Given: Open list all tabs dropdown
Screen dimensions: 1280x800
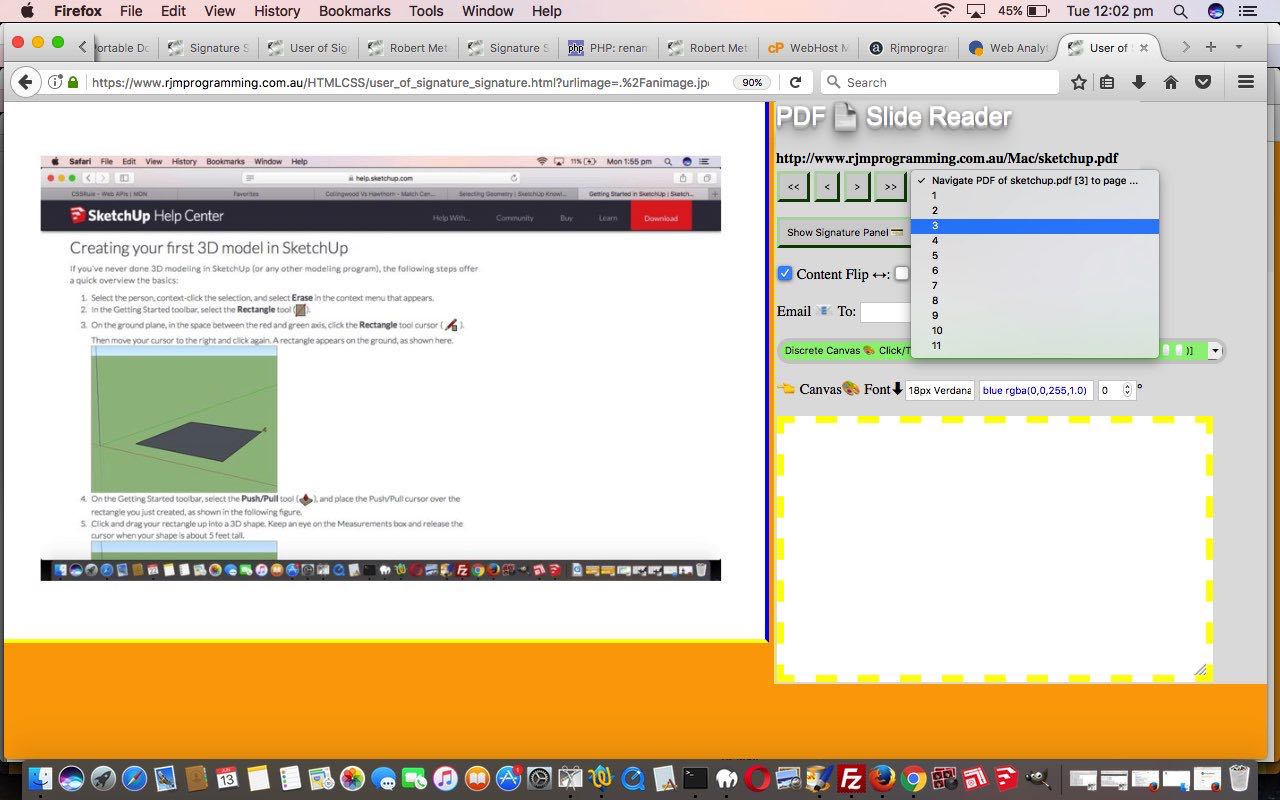Looking at the screenshot, I should [x=1239, y=47].
